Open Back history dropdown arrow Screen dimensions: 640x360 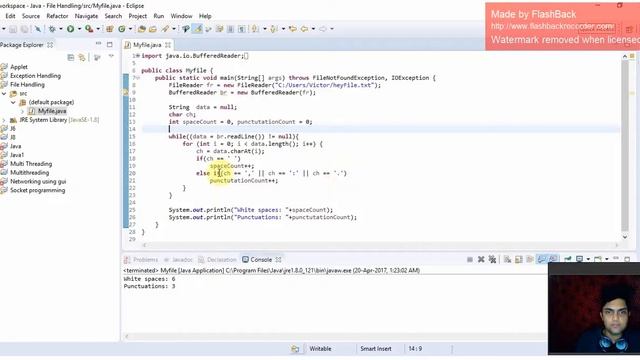(x=313, y=29)
